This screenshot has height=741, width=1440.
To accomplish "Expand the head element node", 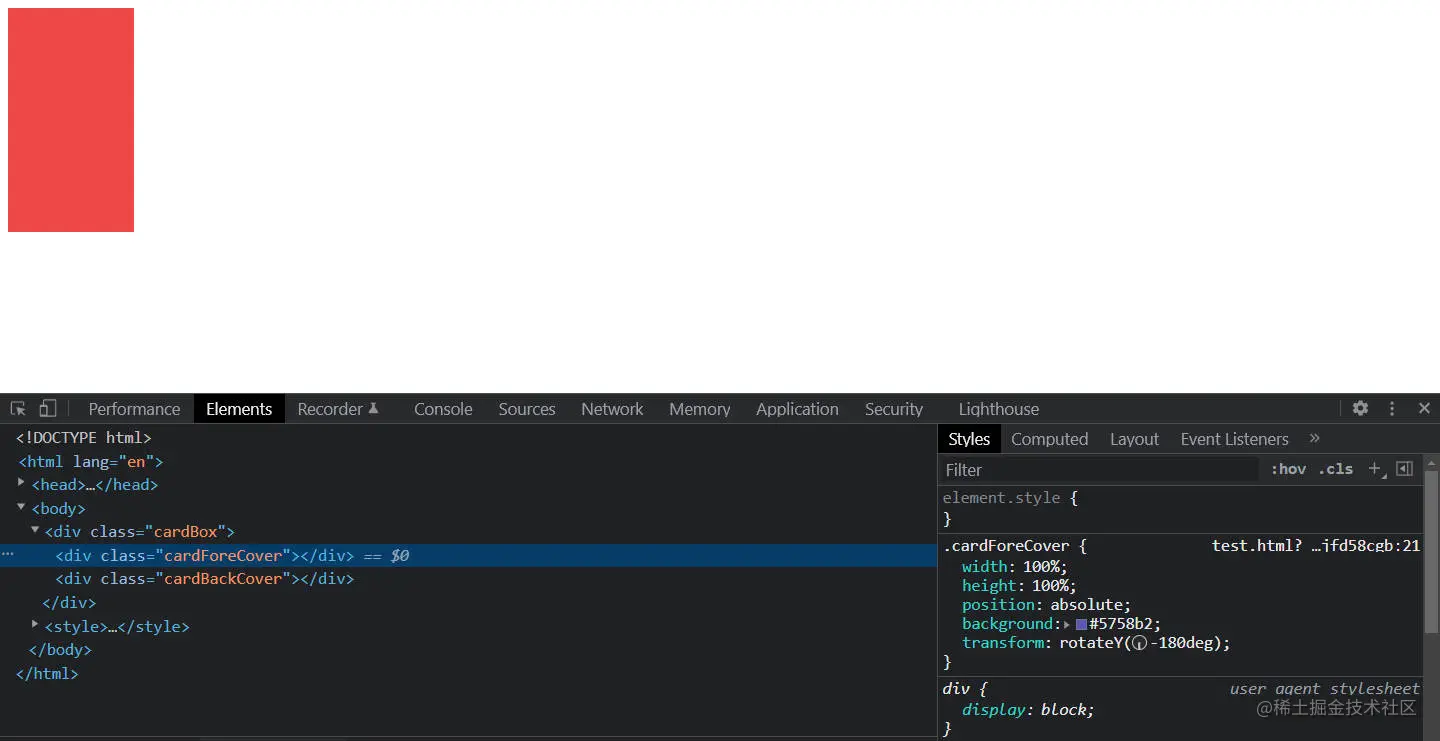I will tap(22, 482).
